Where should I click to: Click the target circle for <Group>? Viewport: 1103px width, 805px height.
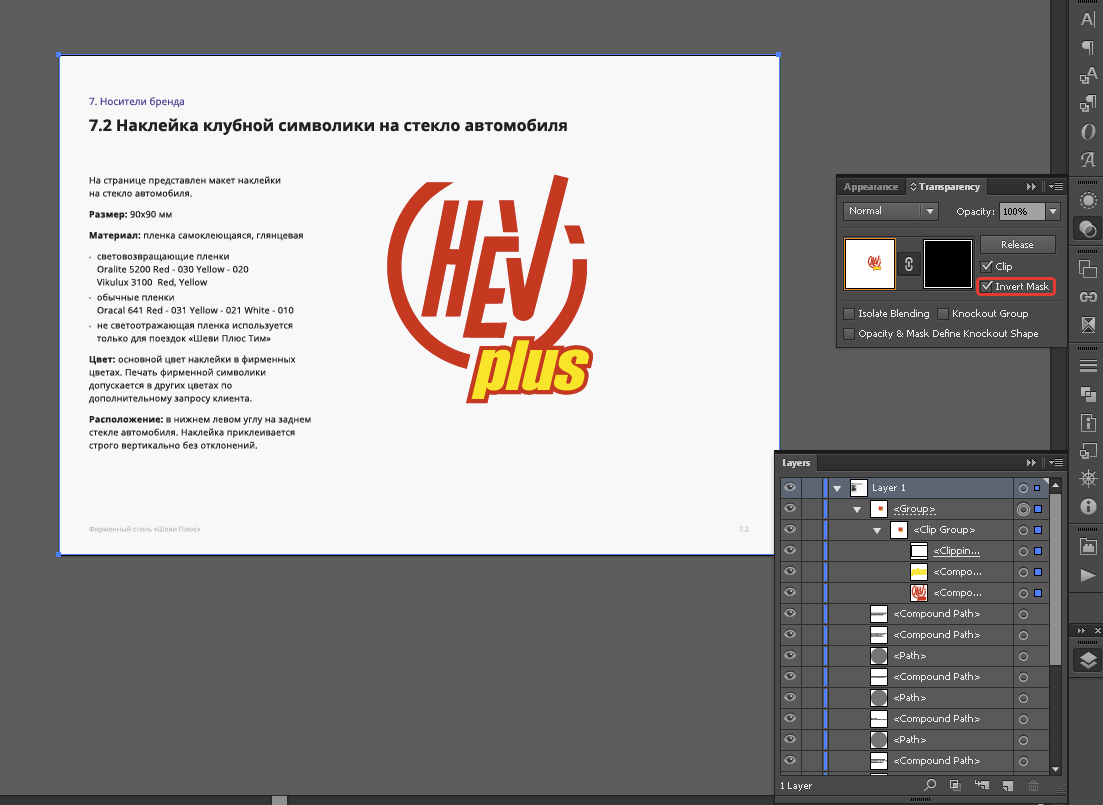click(1024, 509)
